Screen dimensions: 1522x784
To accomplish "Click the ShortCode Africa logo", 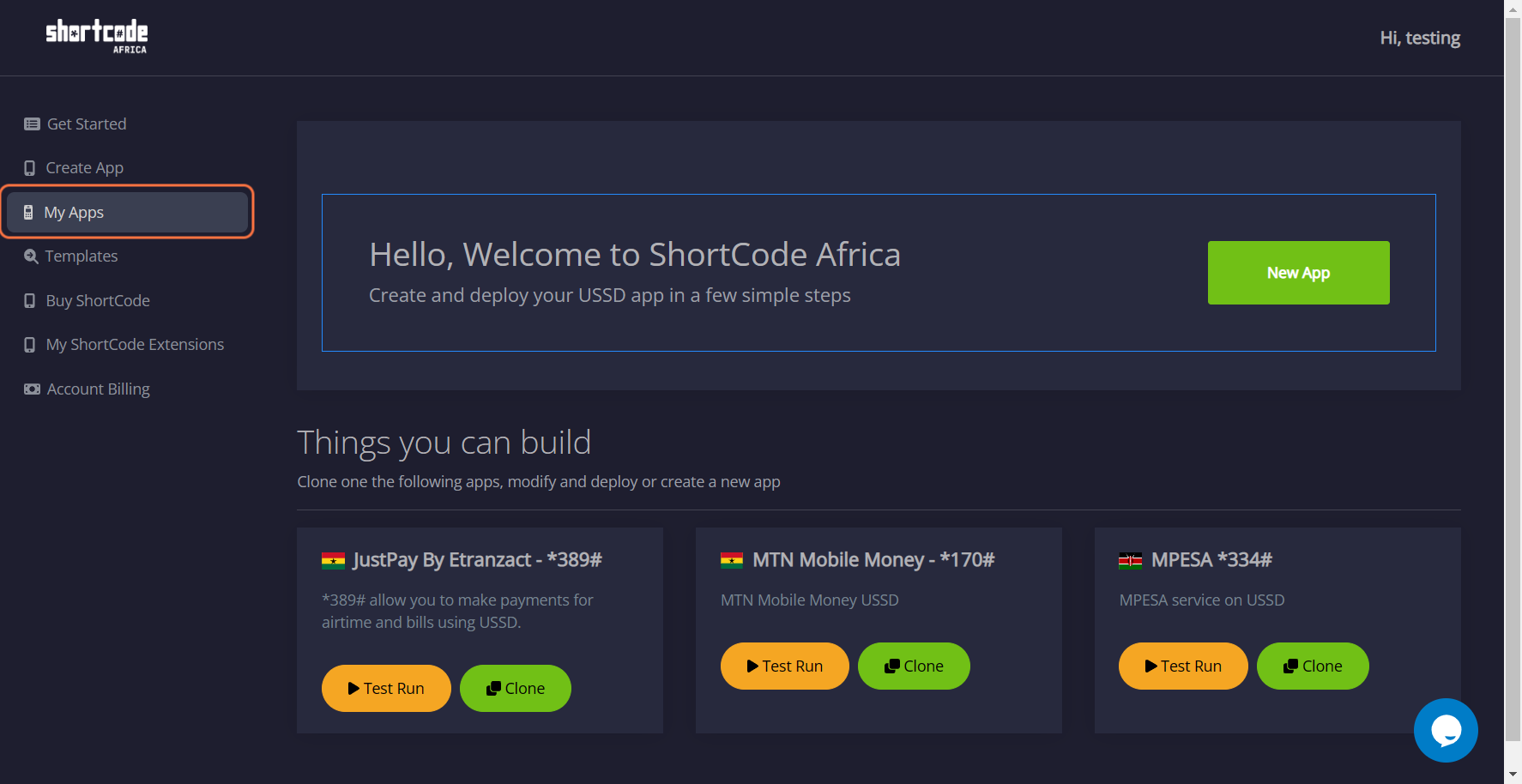I will click(x=97, y=37).
